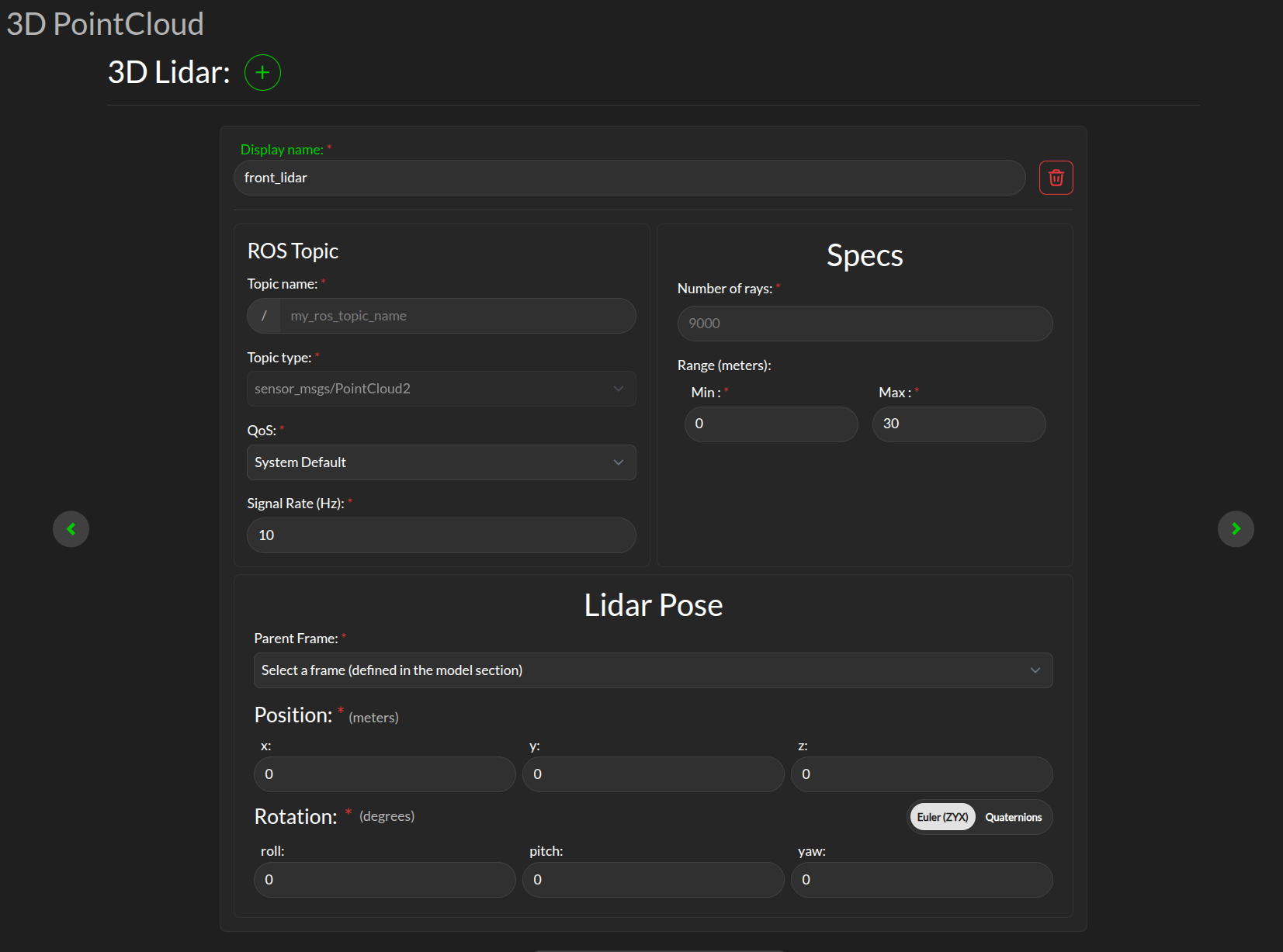Go to next section with right arrow
The image size is (1283, 952).
[x=1236, y=529]
